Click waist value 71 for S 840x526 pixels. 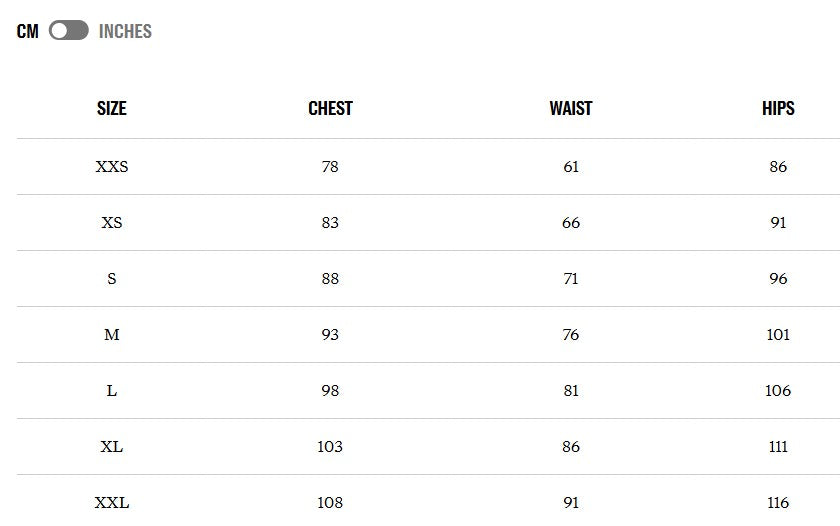tap(571, 279)
